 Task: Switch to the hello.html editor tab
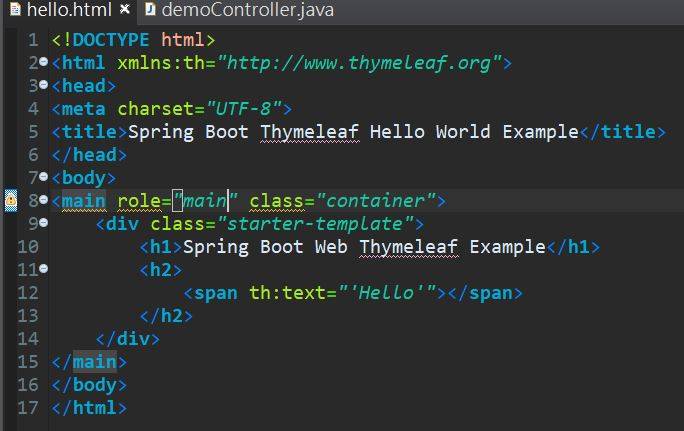coord(70,10)
